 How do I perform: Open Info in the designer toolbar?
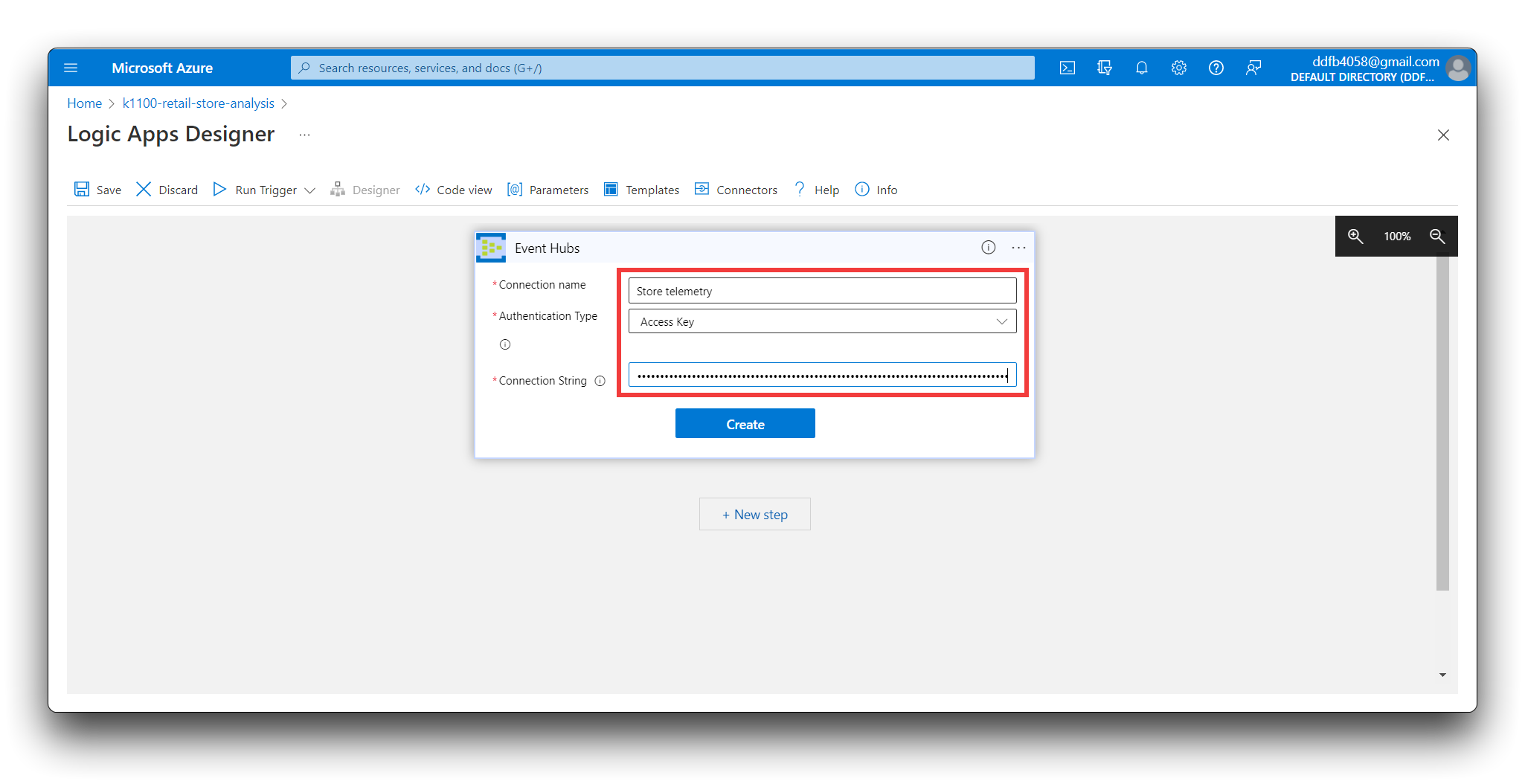876,190
